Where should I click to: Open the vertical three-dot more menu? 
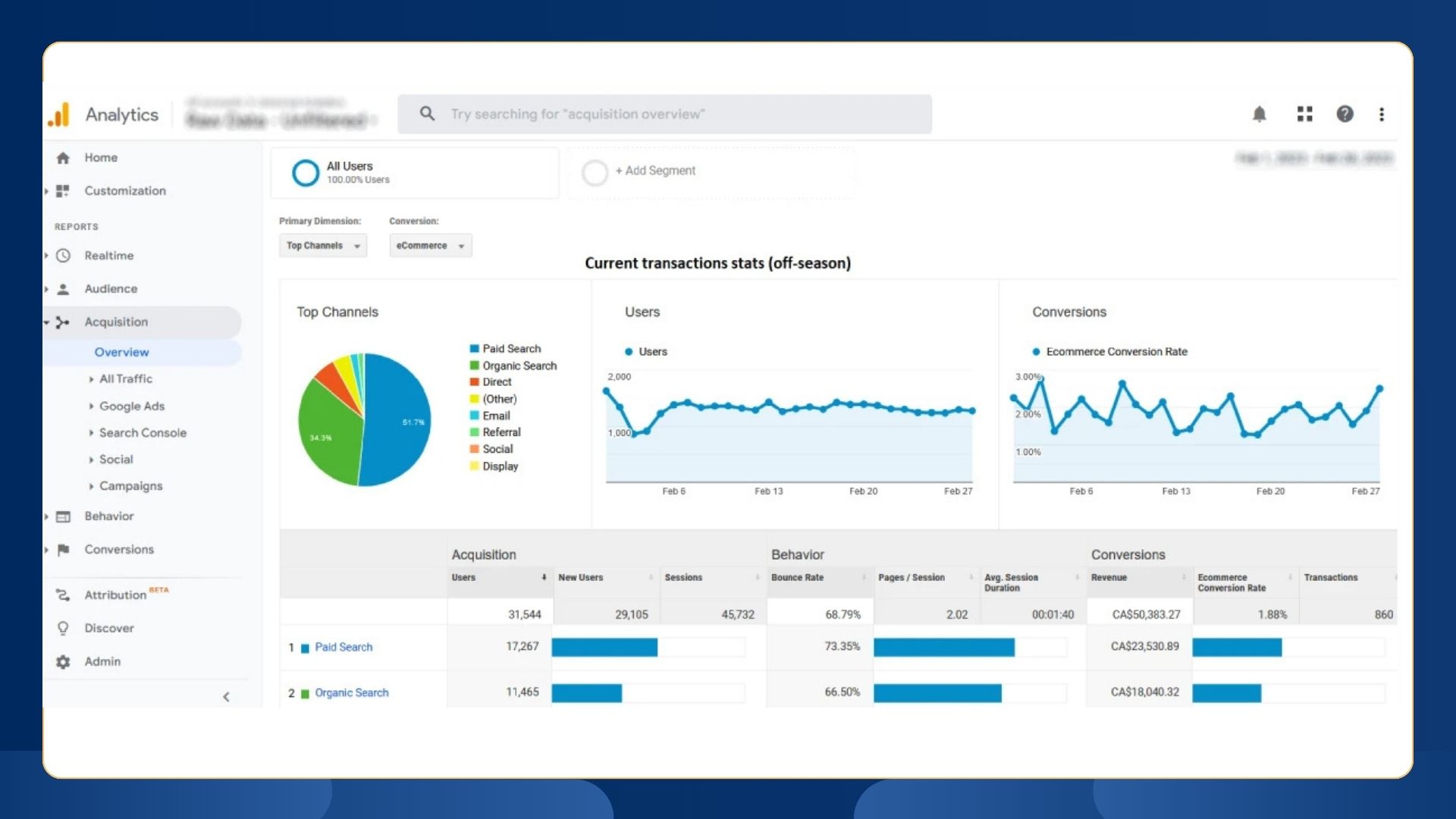tap(1382, 114)
